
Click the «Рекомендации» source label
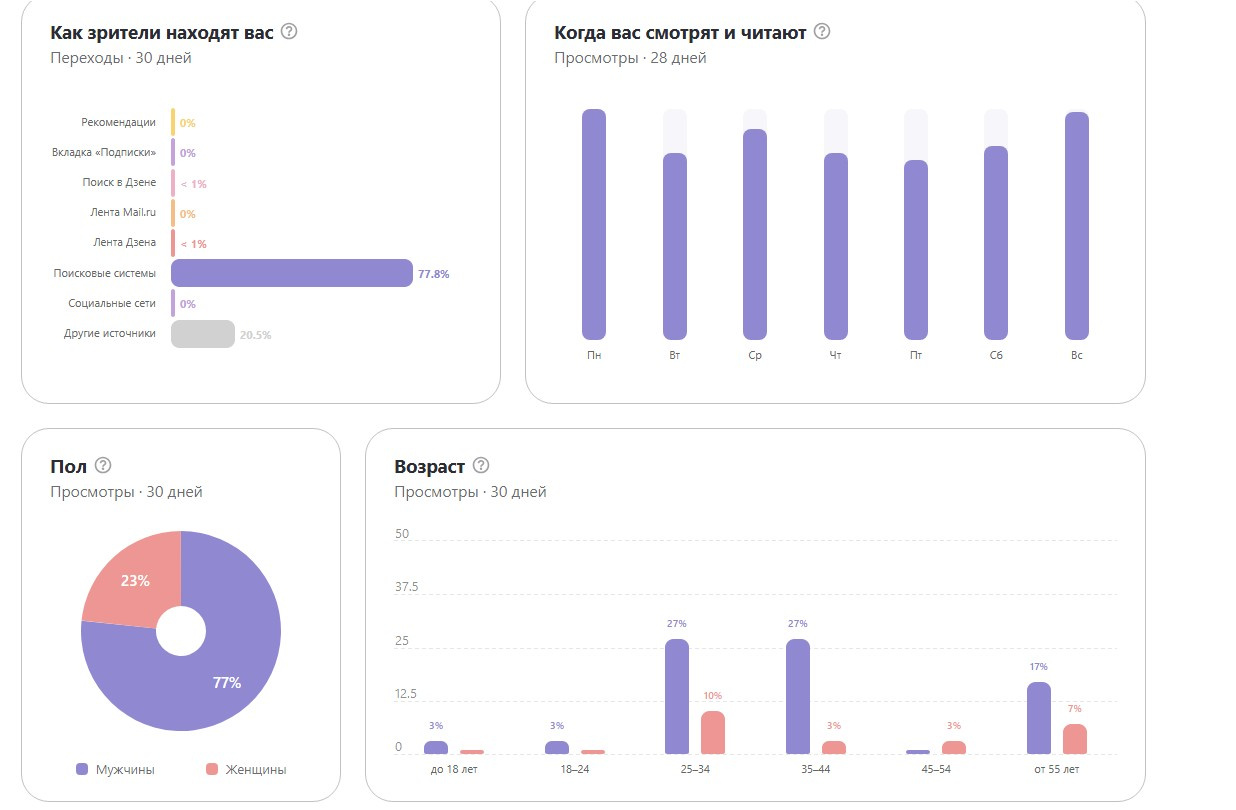[119, 122]
